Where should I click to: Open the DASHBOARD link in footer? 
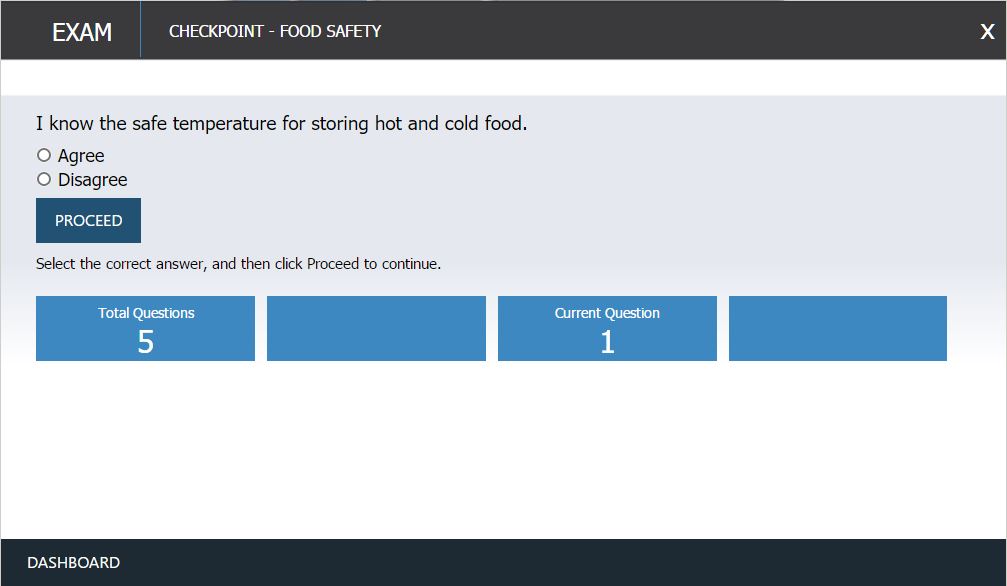(73, 562)
